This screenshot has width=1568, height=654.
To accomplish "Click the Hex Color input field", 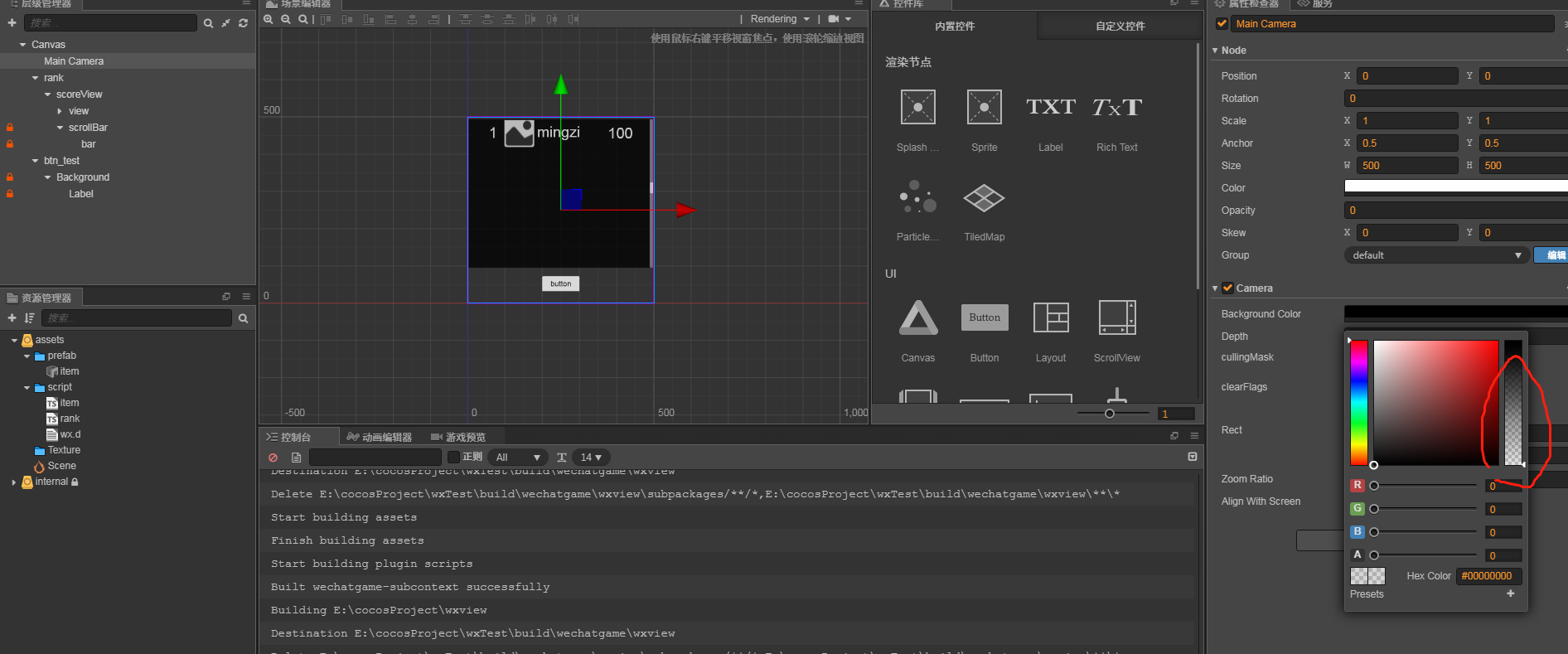I will [1489, 576].
